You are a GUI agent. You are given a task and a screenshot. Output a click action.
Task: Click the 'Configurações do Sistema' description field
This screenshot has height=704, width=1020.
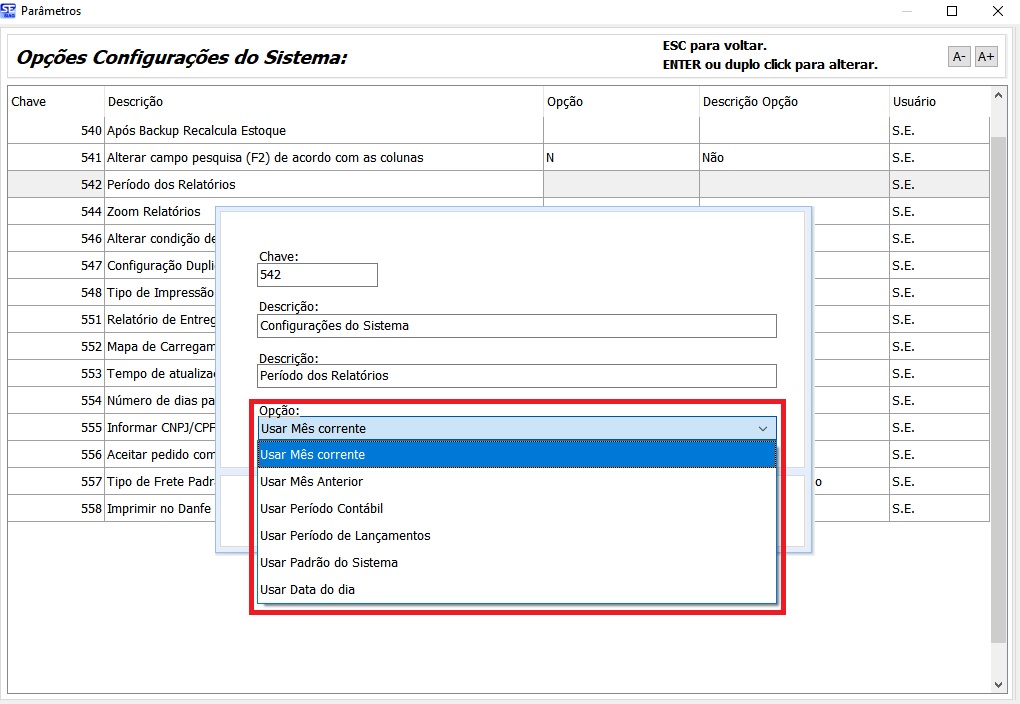(x=516, y=326)
